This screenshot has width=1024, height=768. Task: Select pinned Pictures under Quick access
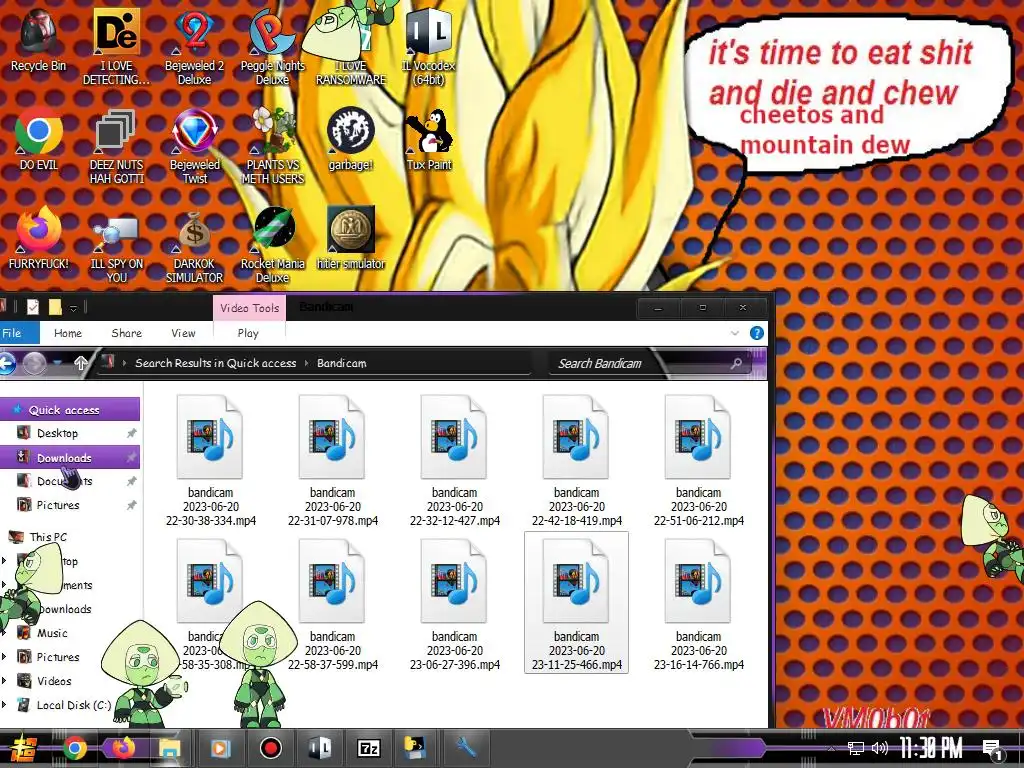(70, 505)
